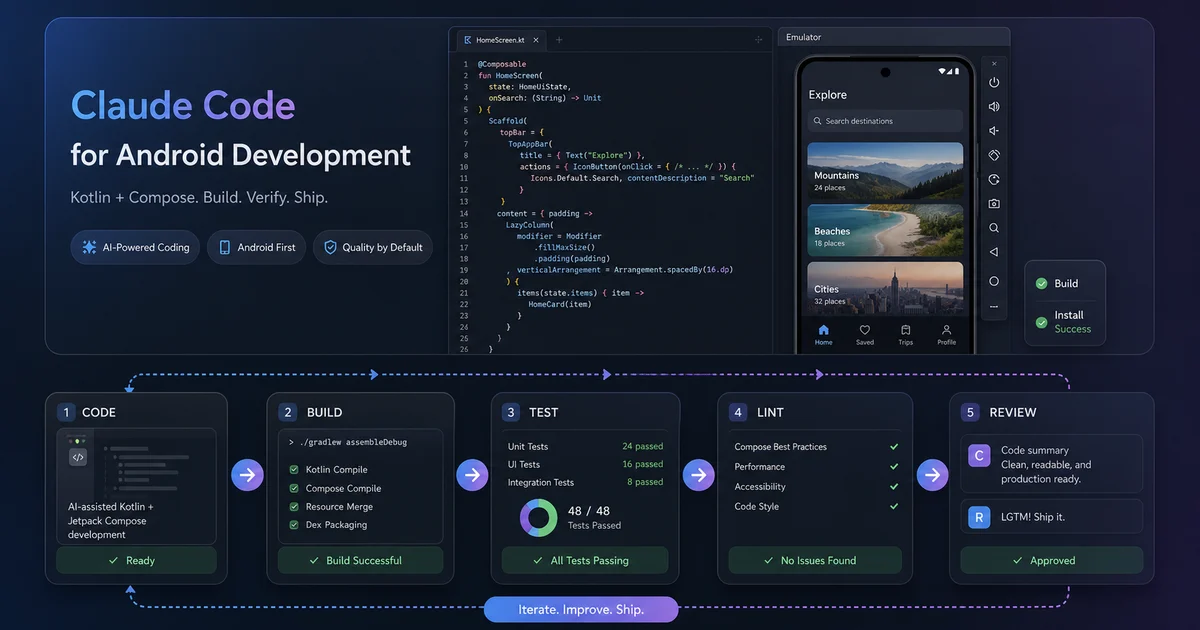
Task: Click the arrow button between CODE and BUILD
Action: pyautogui.click(x=247, y=475)
